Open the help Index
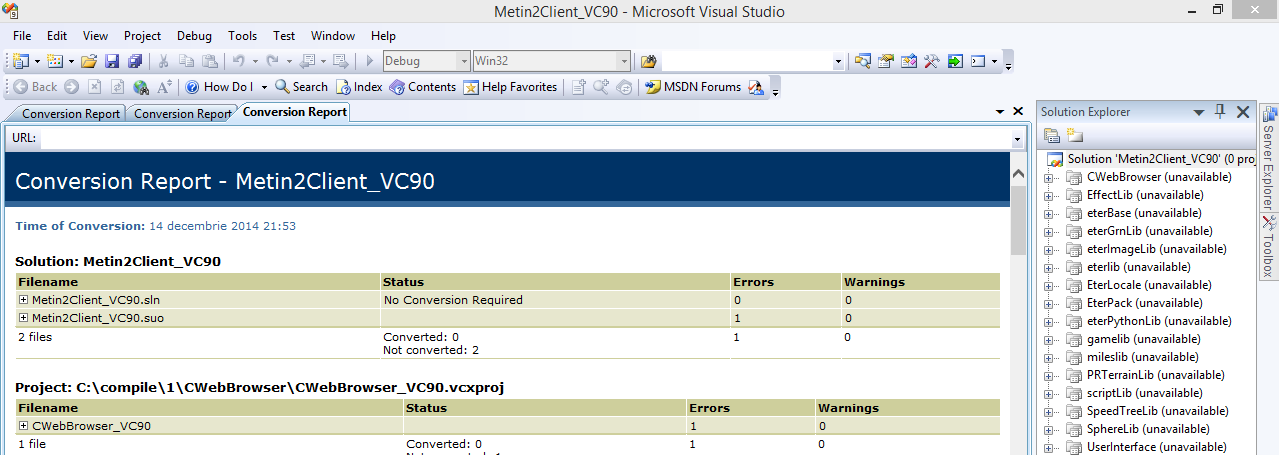1279x455 pixels. point(359,87)
